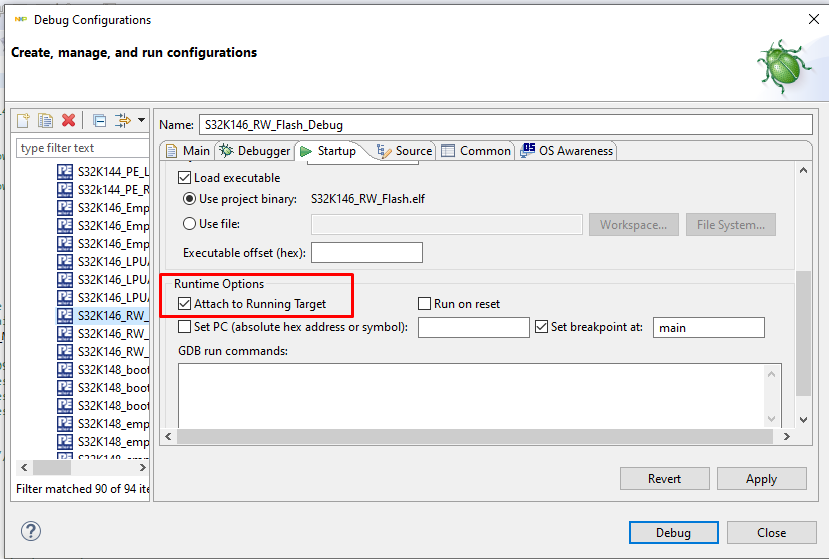
Task: Open the OS Awareness tab
Action: [567, 151]
